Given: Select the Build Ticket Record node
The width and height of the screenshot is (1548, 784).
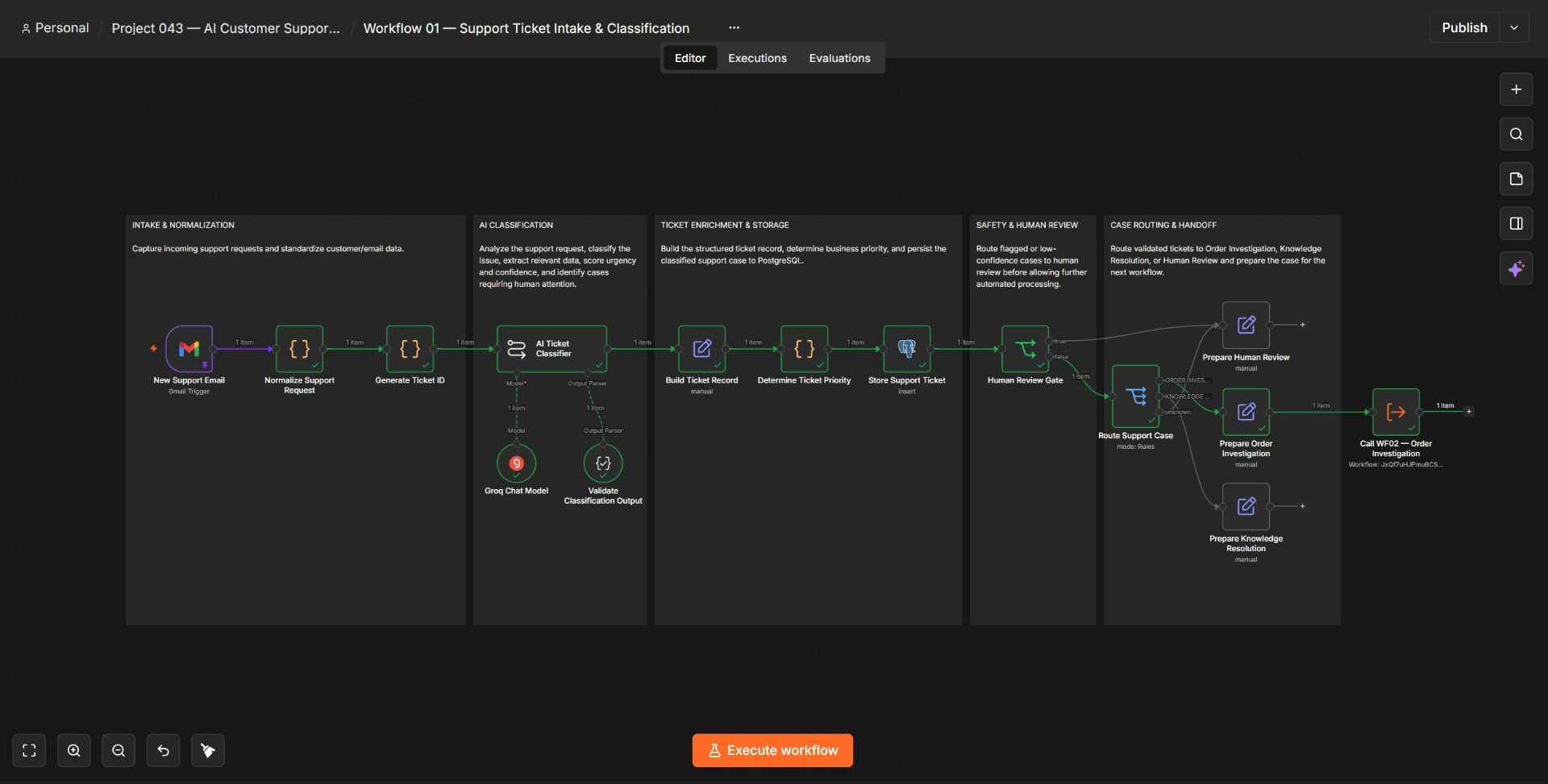Looking at the screenshot, I should [702, 349].
